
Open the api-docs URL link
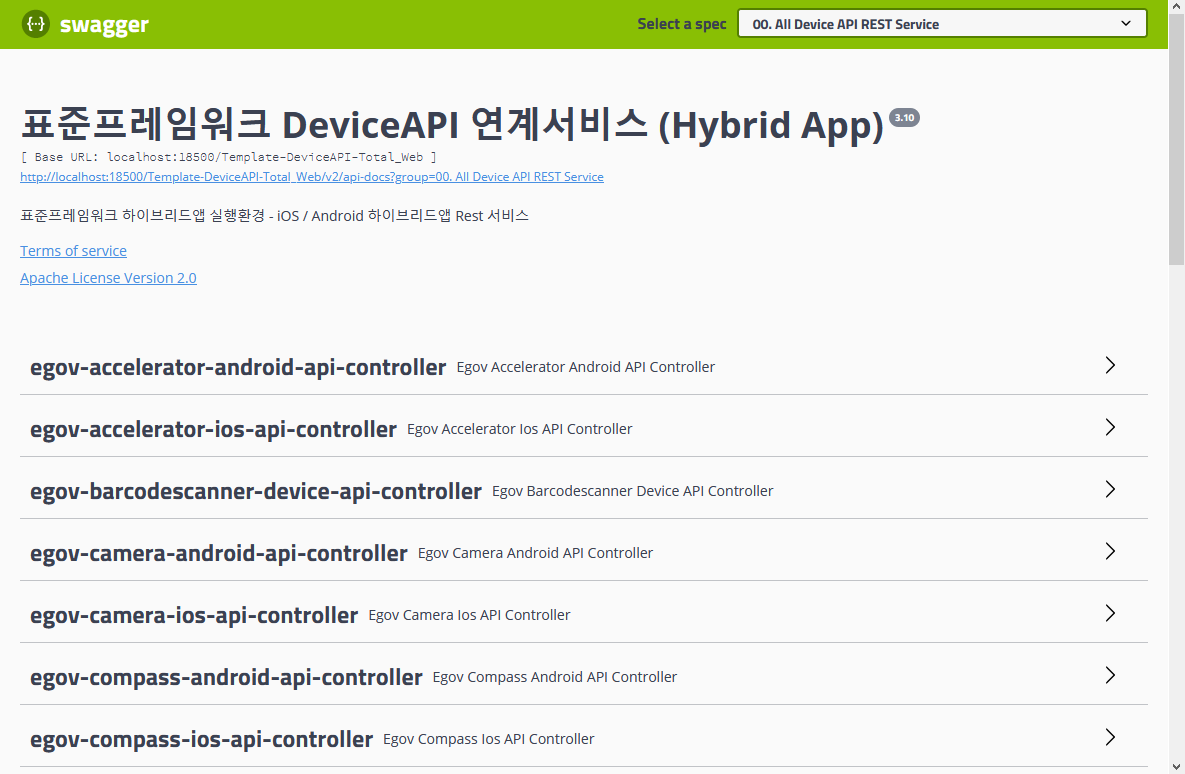click(311, 177)
